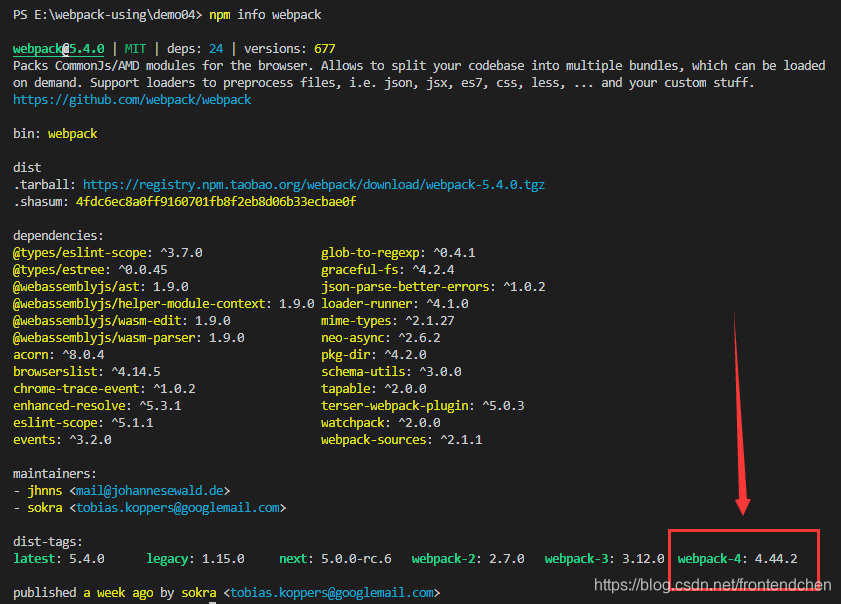Click the jhnns maintainer name

pos(45,491)
